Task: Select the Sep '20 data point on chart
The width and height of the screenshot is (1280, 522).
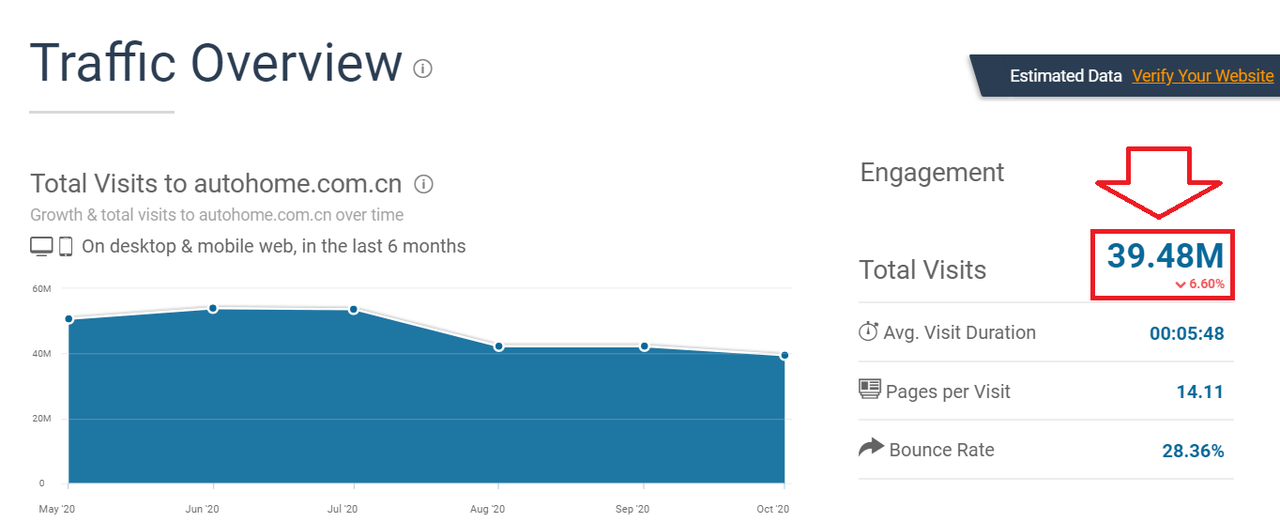Action: coord(644,346)
